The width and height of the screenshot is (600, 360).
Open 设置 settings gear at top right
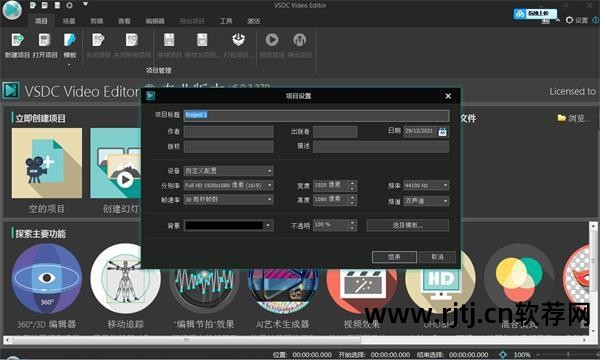pyautogui.click(x=577, y=20)
